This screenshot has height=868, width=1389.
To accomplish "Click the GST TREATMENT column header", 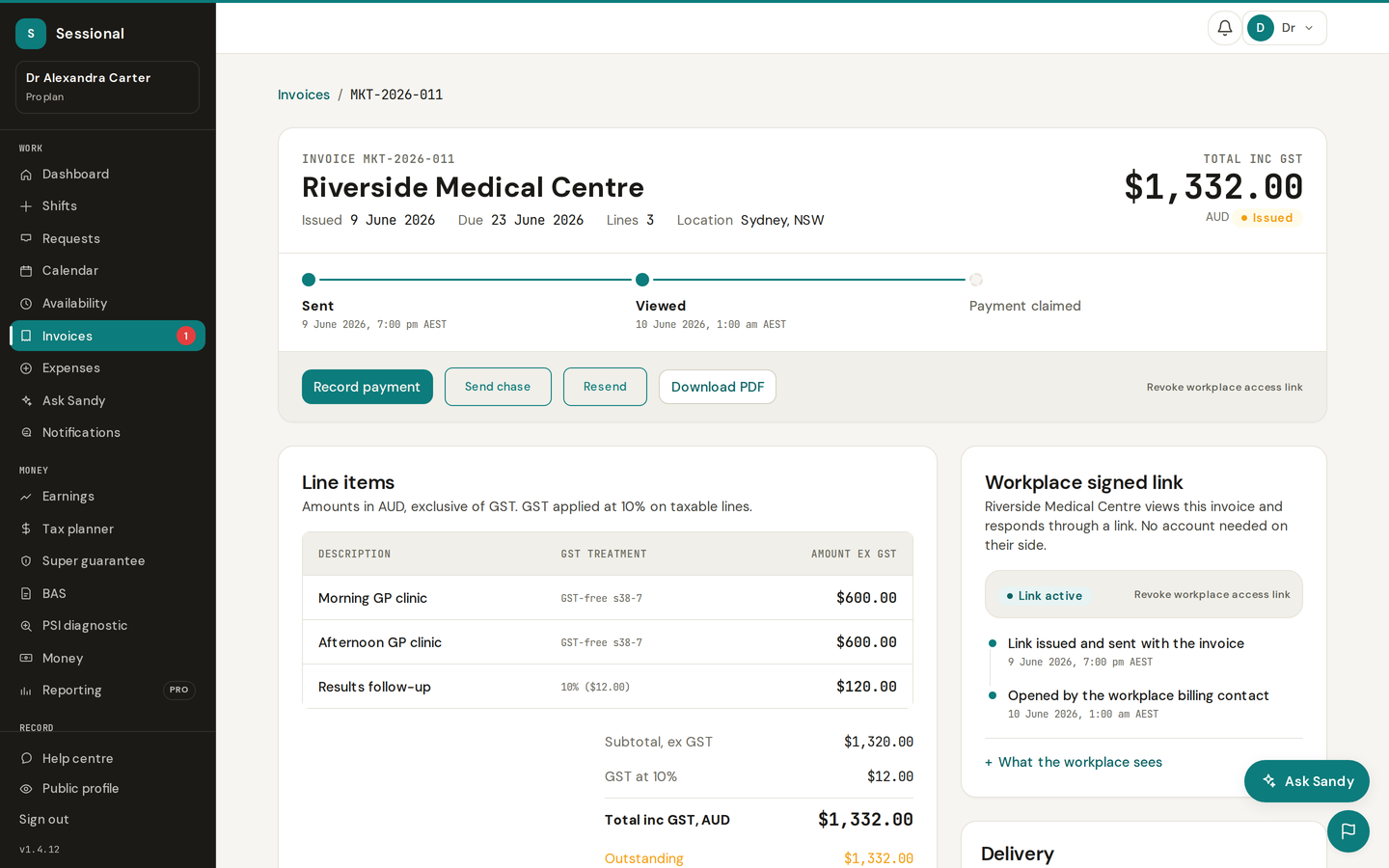I will point(604,555).
